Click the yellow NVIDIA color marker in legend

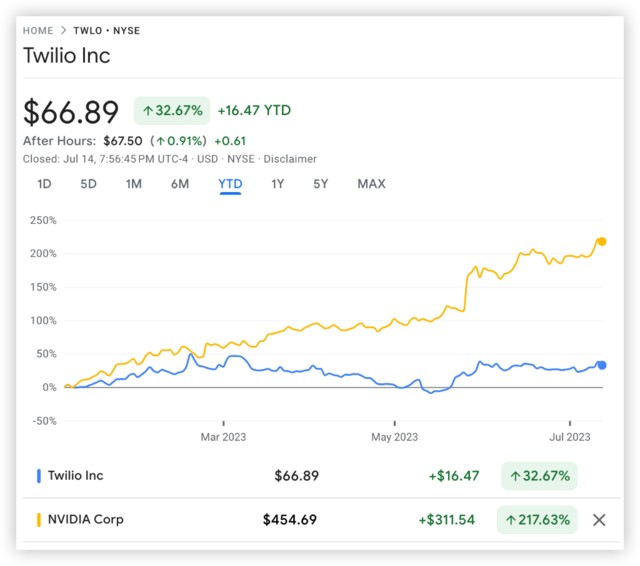38,520
